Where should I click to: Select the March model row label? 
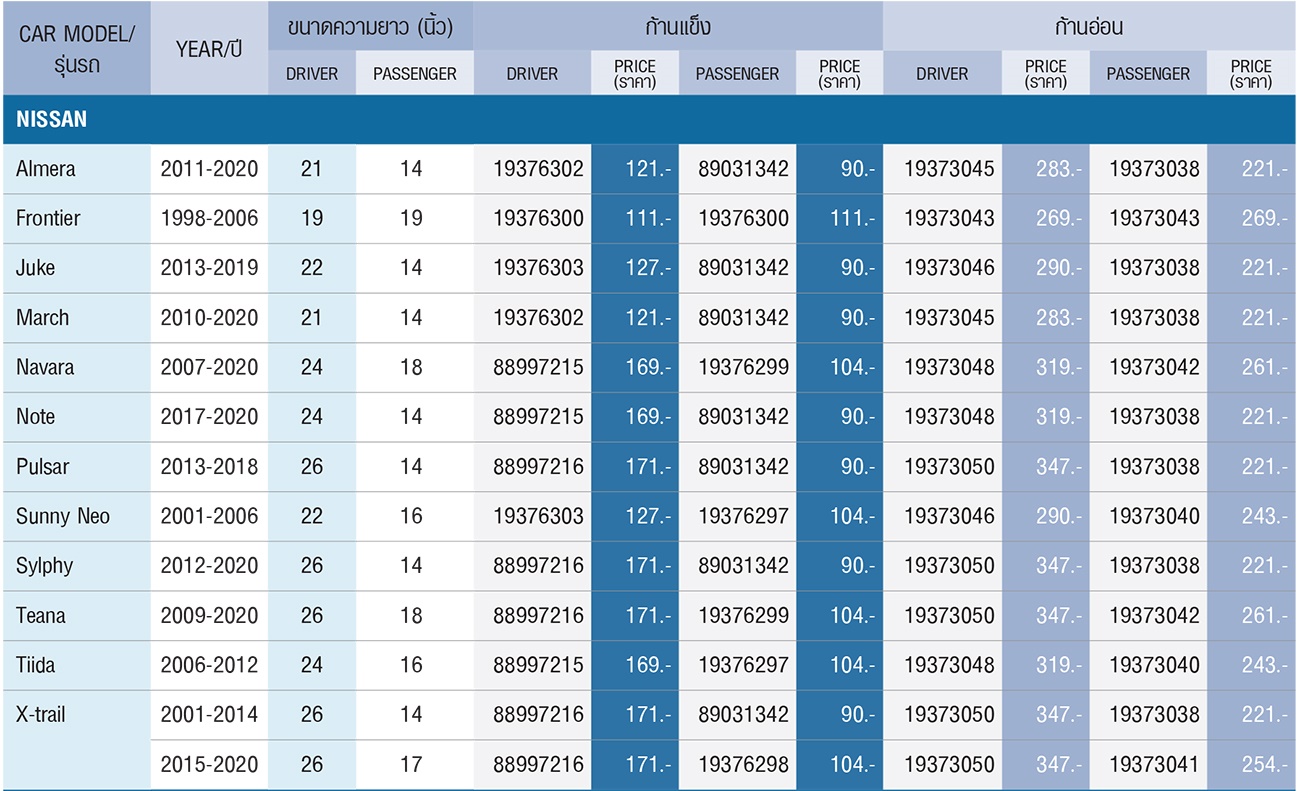pos(43,318)
